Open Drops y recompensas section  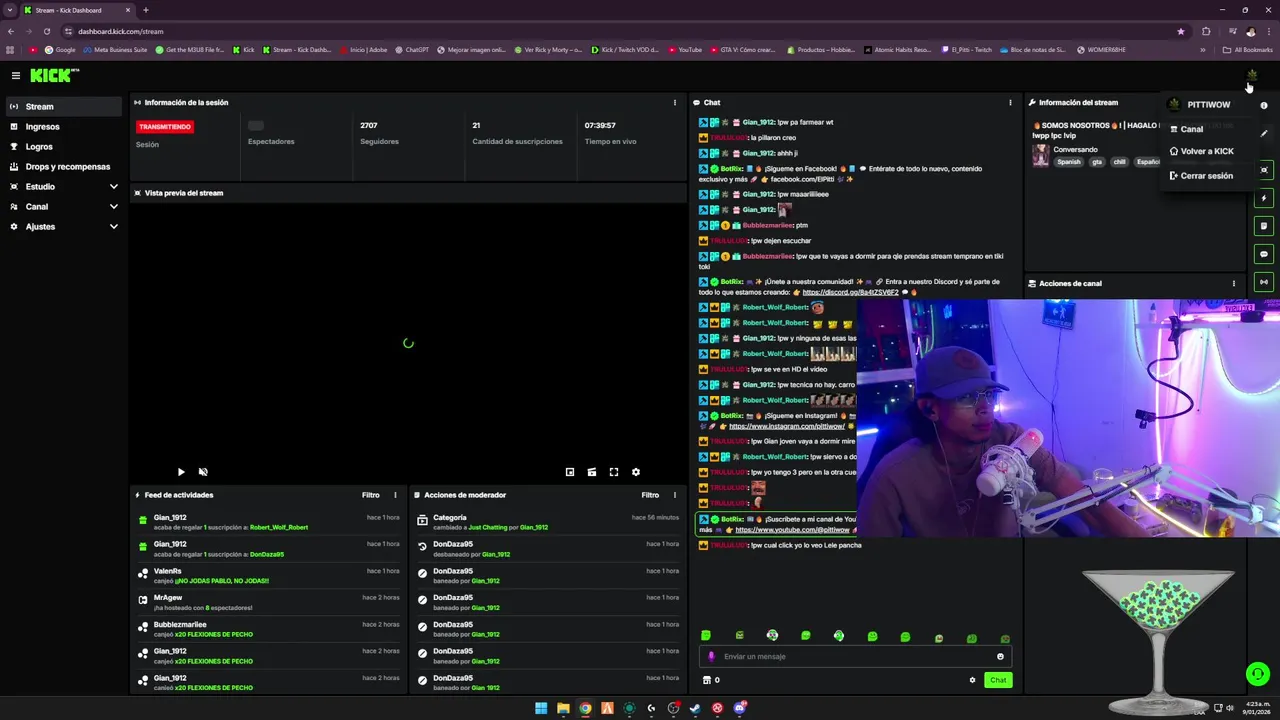[62, 167]
